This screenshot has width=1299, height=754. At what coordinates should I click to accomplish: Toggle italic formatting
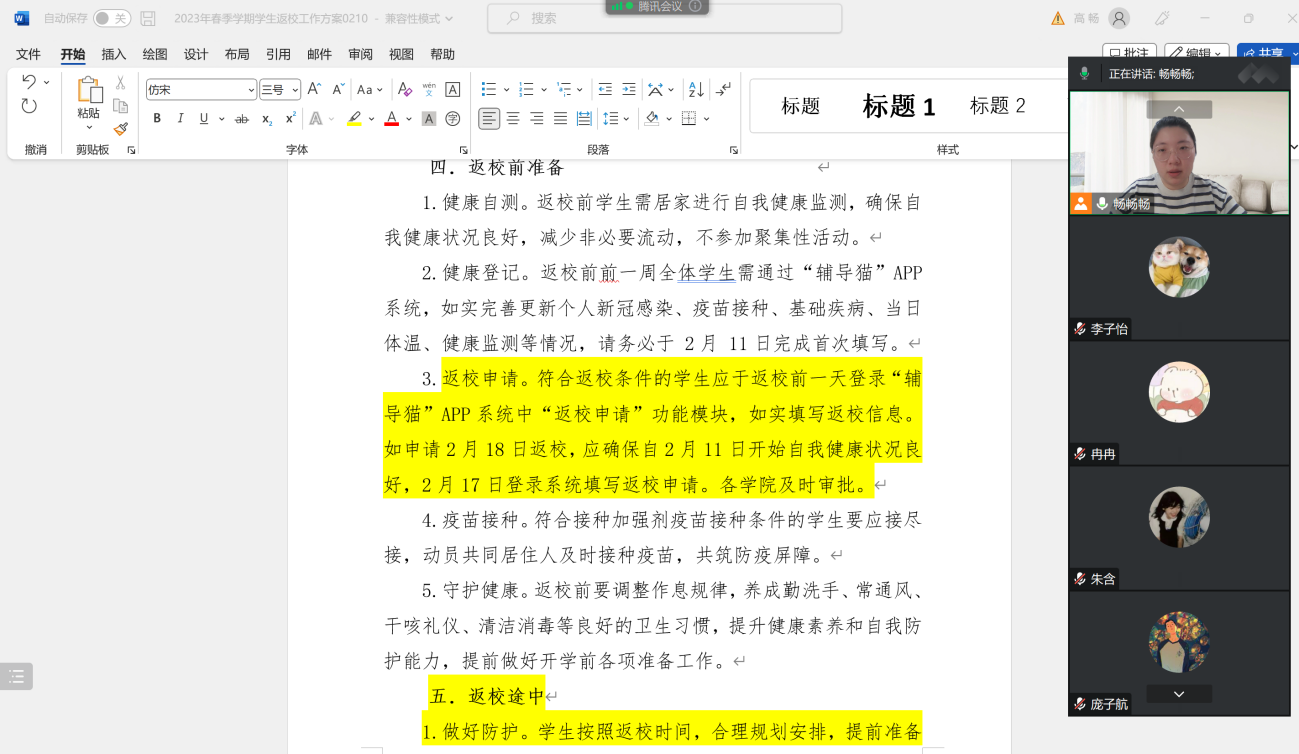181,119
